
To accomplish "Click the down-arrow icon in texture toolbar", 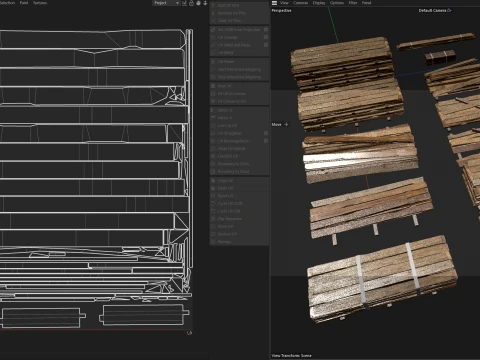I will click(205, 3).
